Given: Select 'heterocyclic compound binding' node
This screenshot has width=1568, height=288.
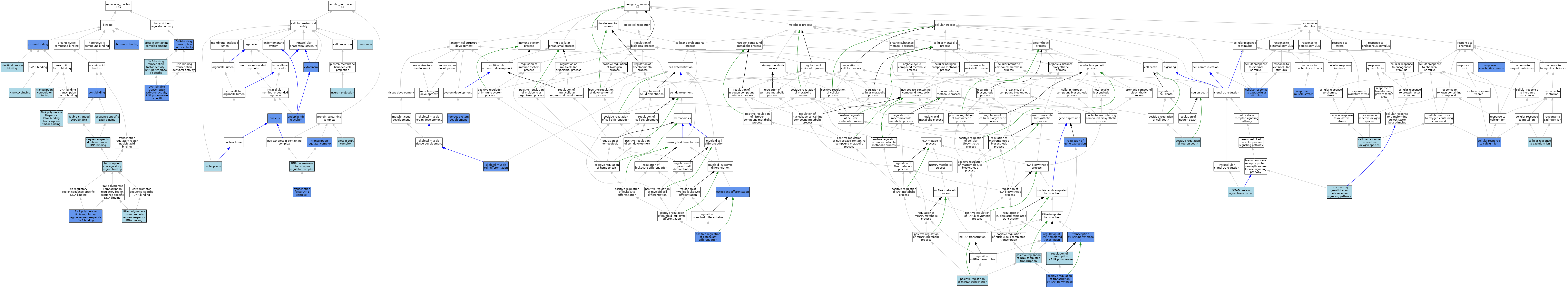Looking at the screenshot, I should point(97,44).
